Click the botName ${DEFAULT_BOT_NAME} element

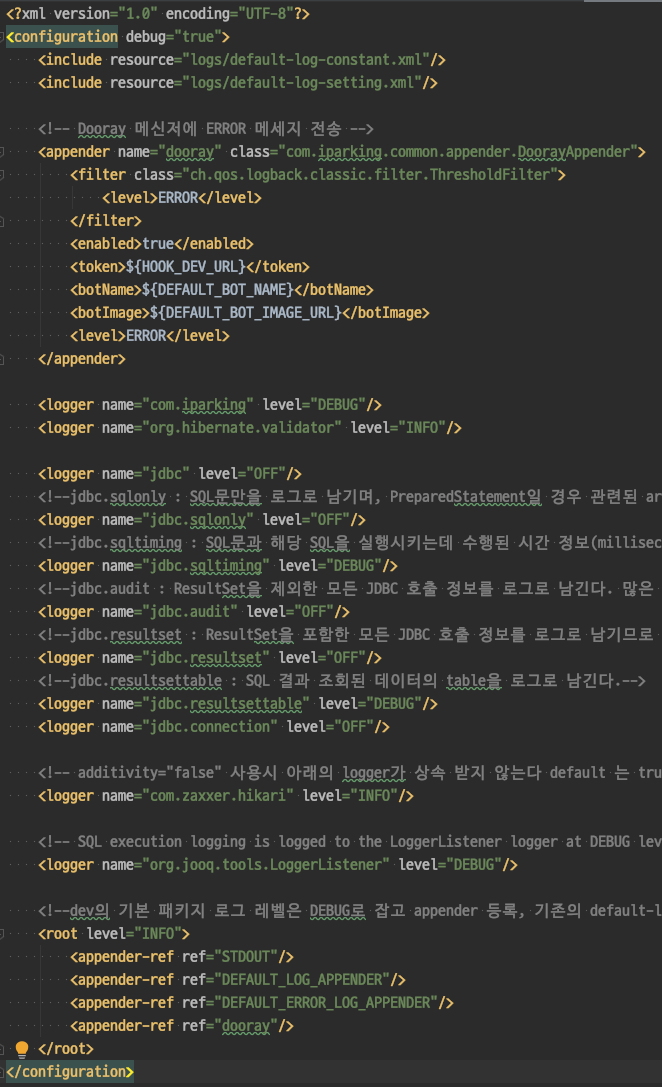click(x=222, y=289)
